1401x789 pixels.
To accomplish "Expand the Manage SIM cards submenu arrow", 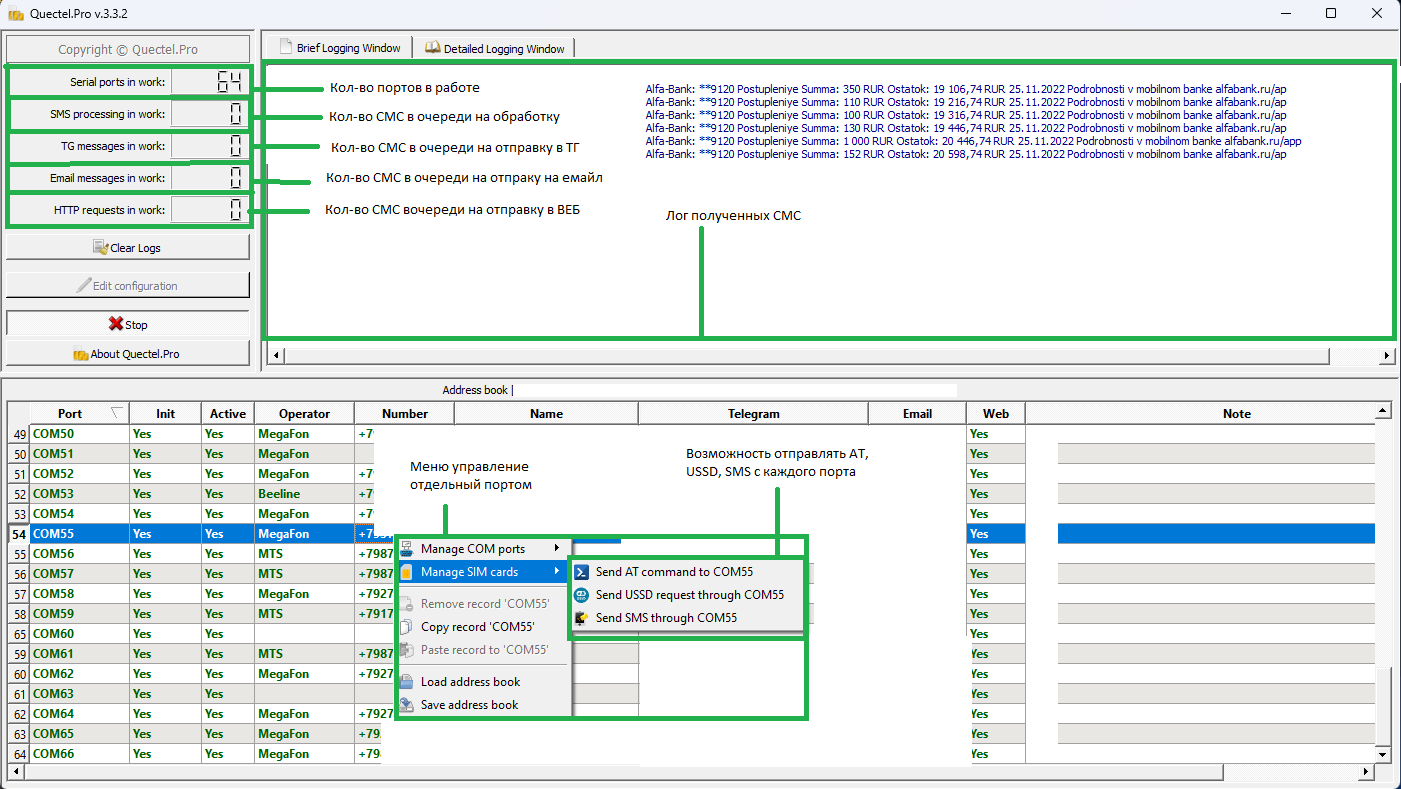I will (x=557, y=572).
